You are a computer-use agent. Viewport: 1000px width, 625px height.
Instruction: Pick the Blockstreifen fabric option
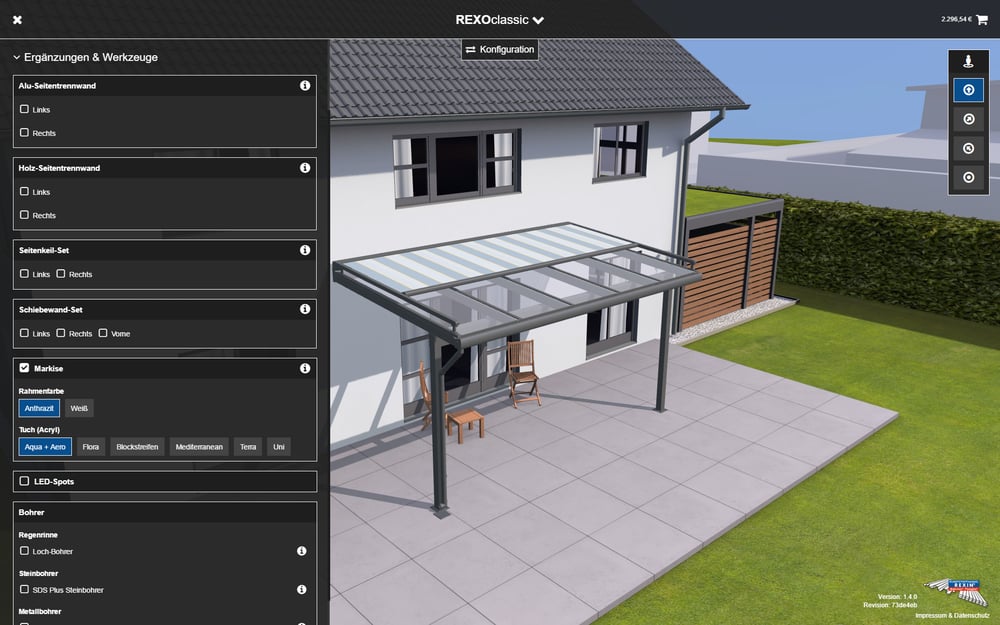coord(137,447)
